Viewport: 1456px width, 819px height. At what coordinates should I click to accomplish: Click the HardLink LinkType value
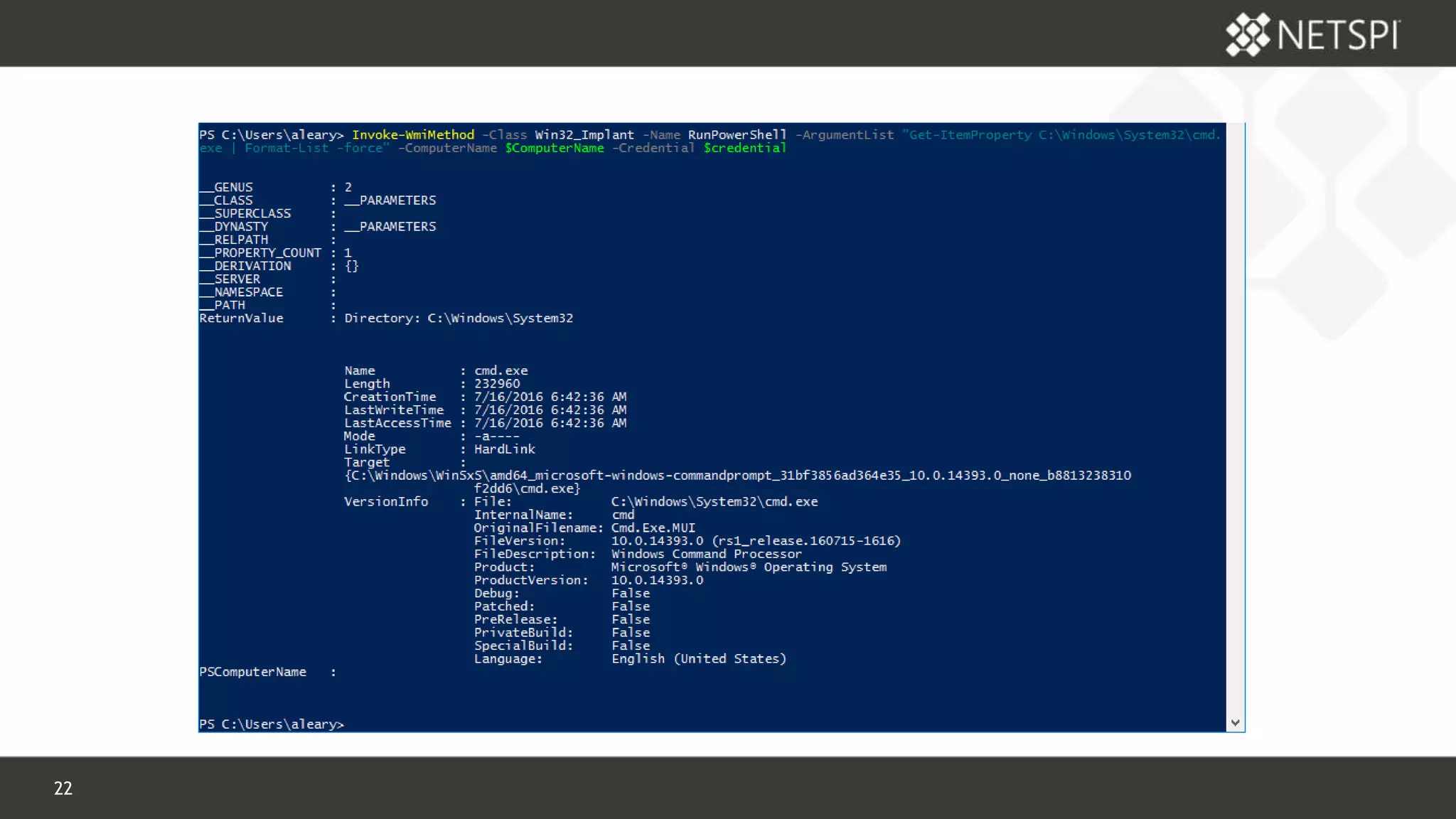tap(504, 449)
